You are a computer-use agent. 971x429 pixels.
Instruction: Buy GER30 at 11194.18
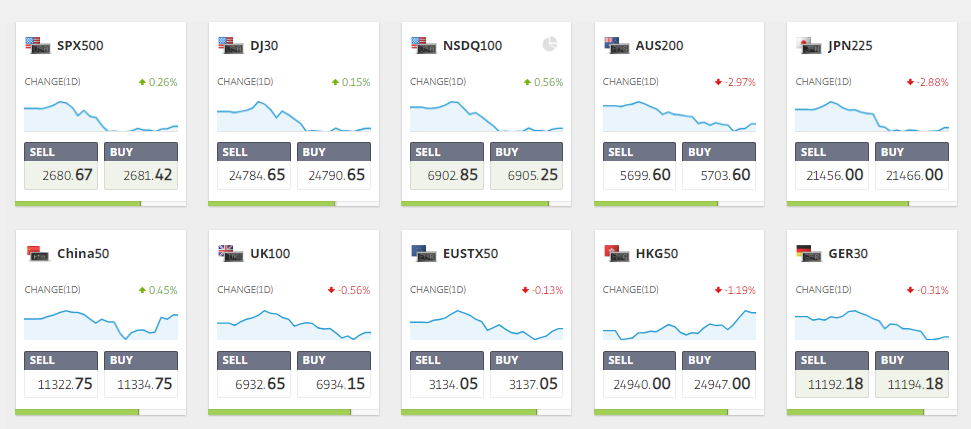coord(912,374)
